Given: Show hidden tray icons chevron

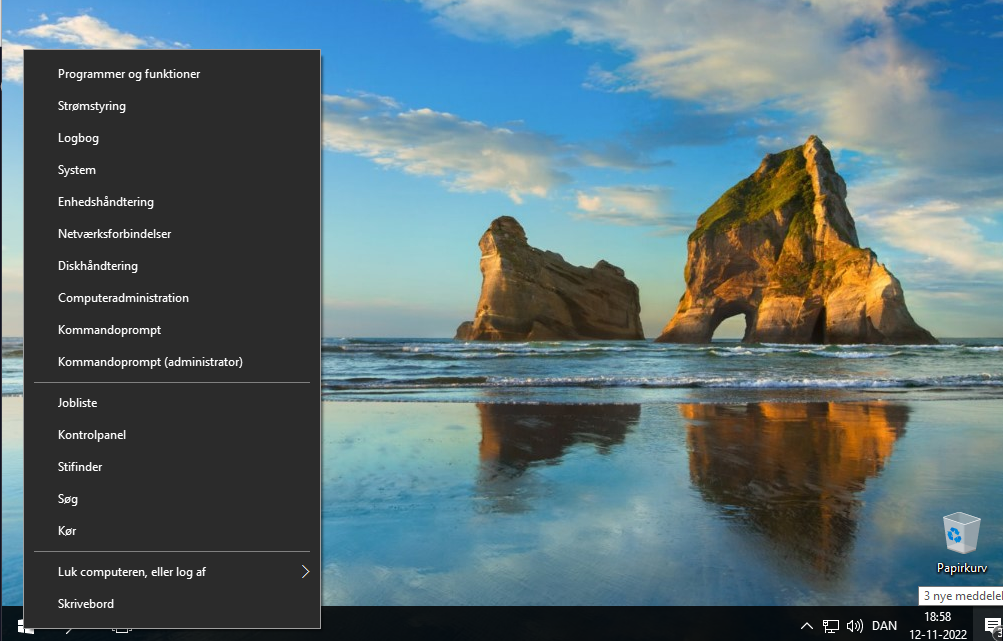Looking at the screenshot, I should (806, 626).
